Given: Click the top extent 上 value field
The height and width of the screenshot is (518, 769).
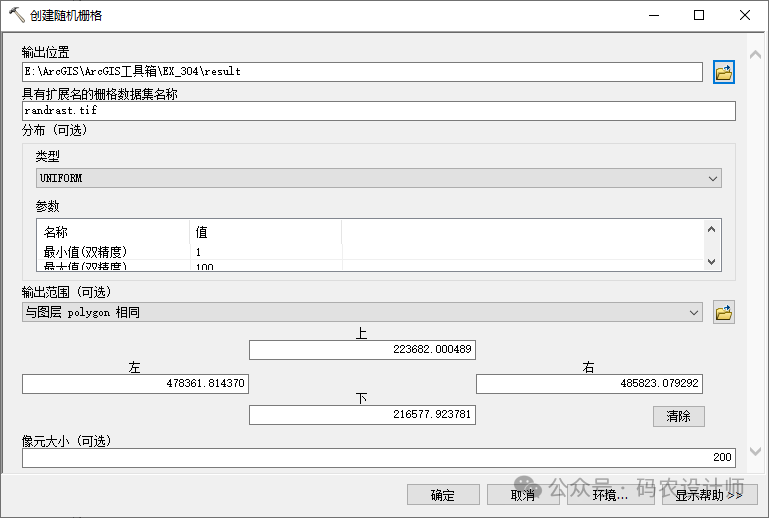Looking at the screenshot, I should click(x=362, y=350).
